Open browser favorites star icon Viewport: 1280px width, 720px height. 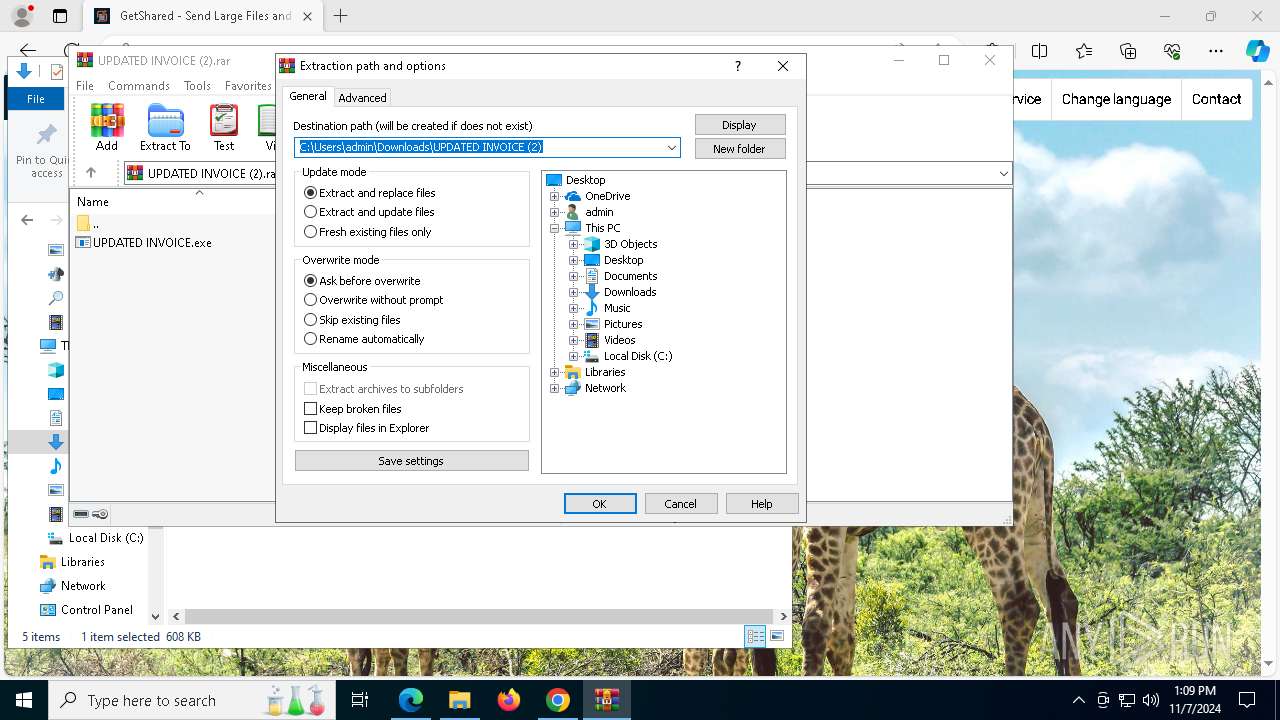pyautogui.click(x=1084, y=51)
